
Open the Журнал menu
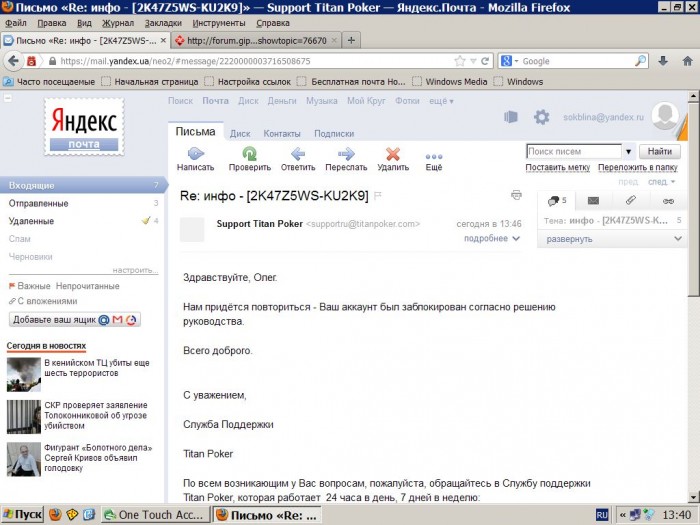[118, 23]
